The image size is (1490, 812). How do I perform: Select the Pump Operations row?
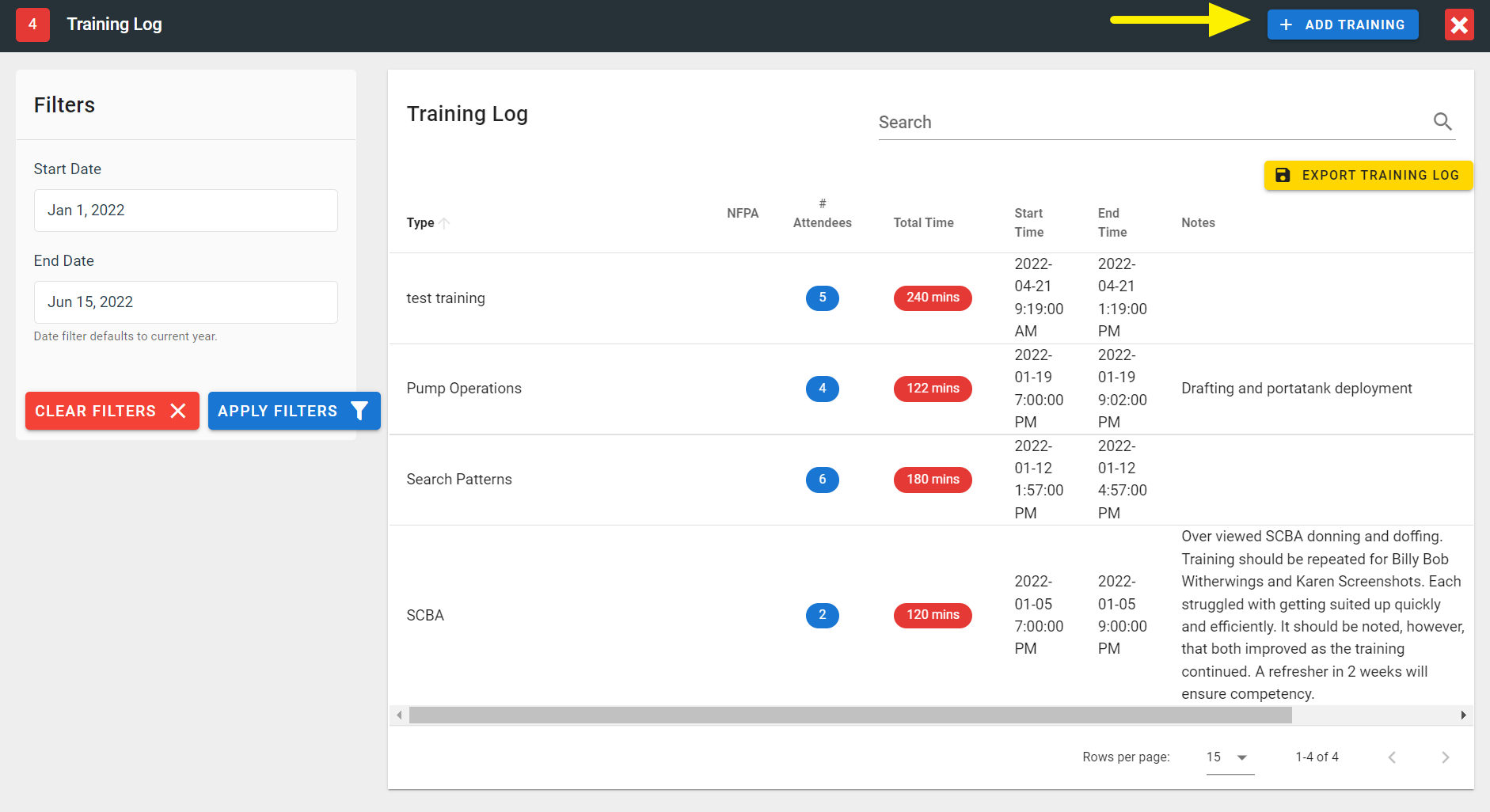click(464, 389)
